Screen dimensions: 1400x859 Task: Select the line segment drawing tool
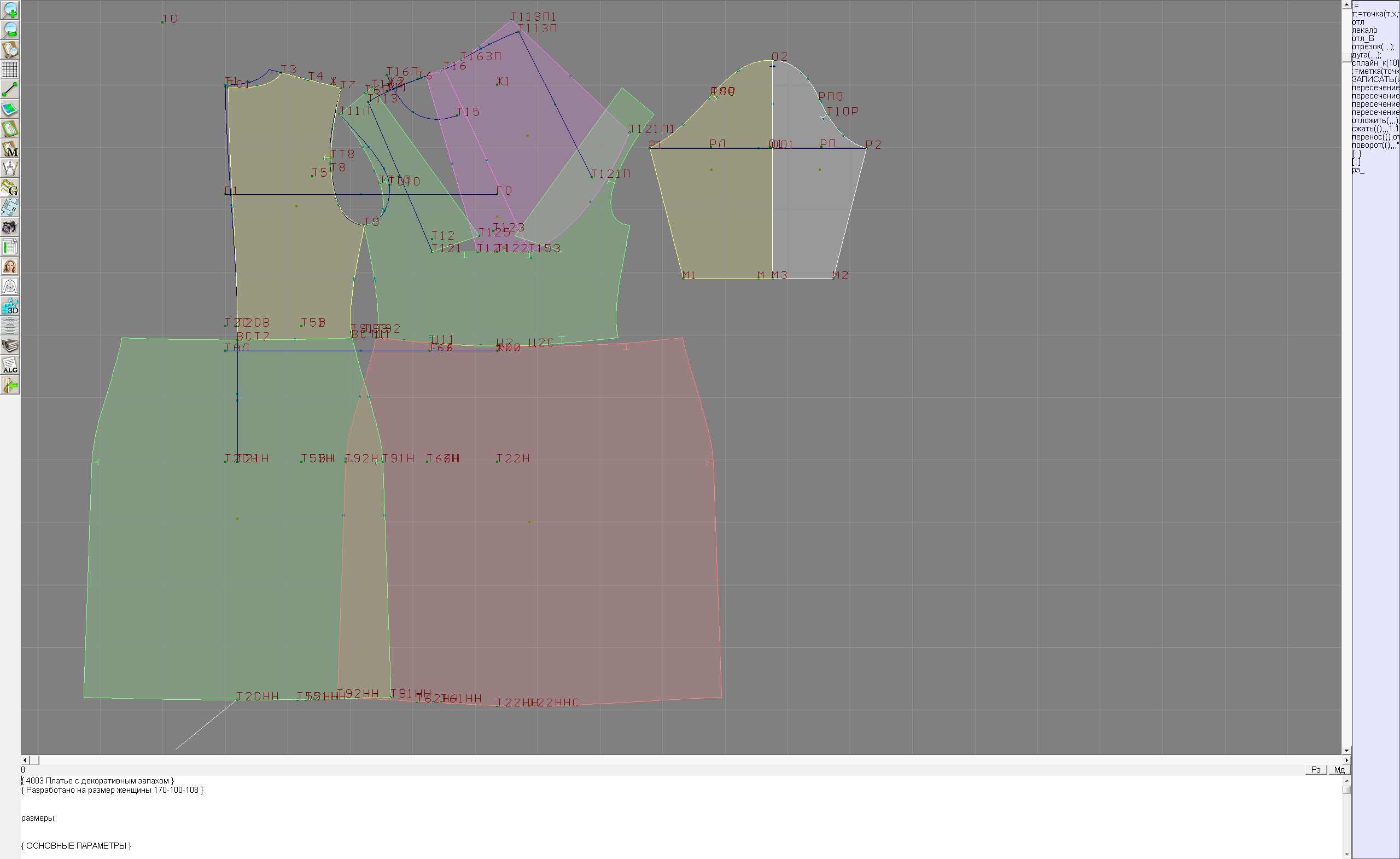click(10, 89)
